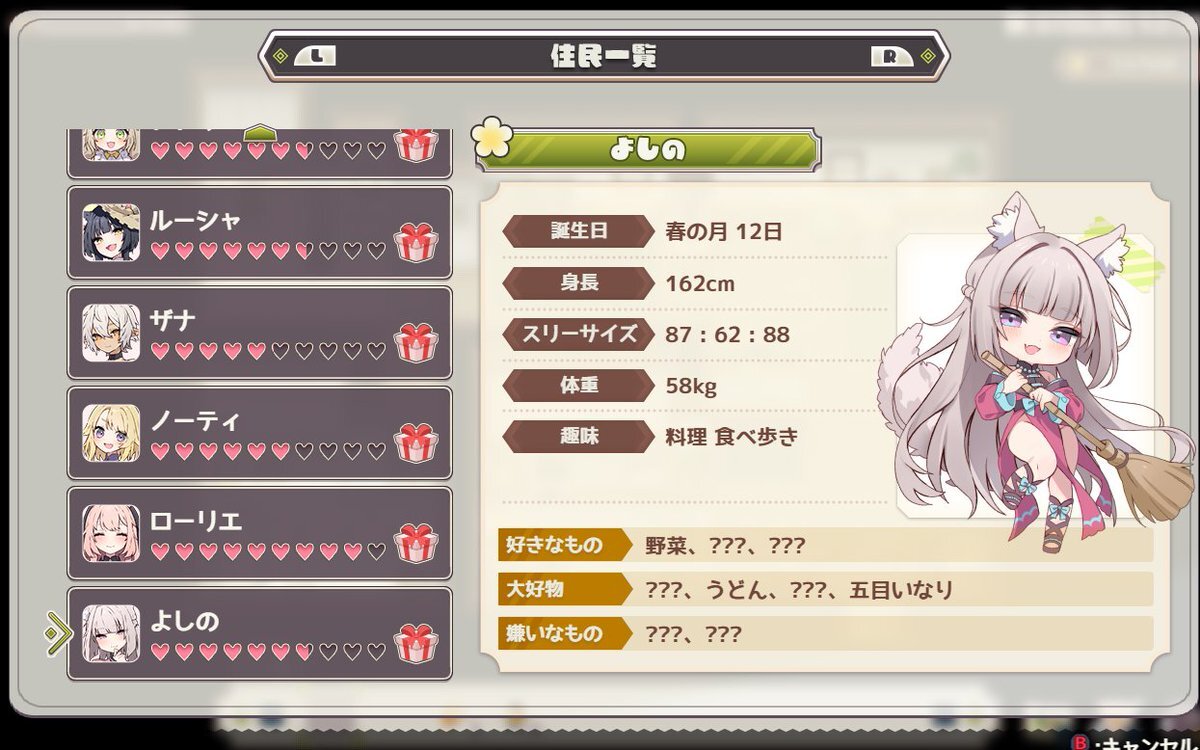The image size is (1200, 750).
Task: Open the ローリエ resident entry
Action: point(259,533)
